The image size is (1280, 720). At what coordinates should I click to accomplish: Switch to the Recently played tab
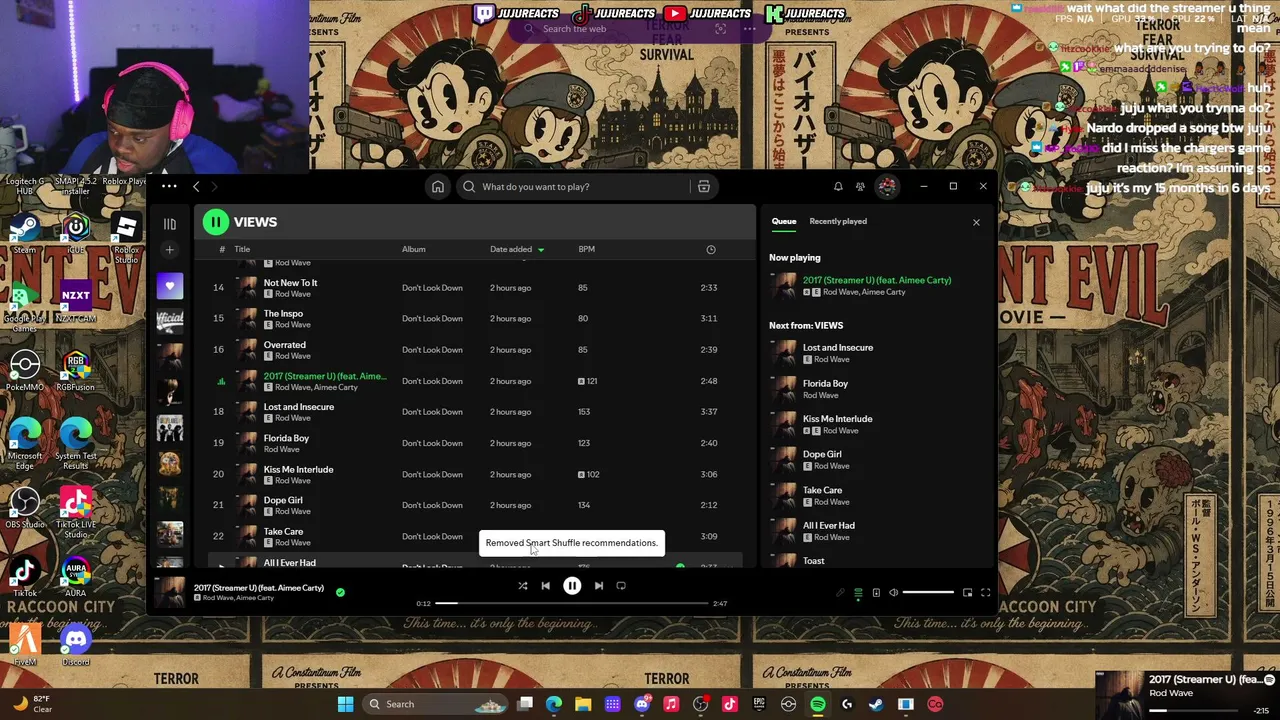pos(838,221)
